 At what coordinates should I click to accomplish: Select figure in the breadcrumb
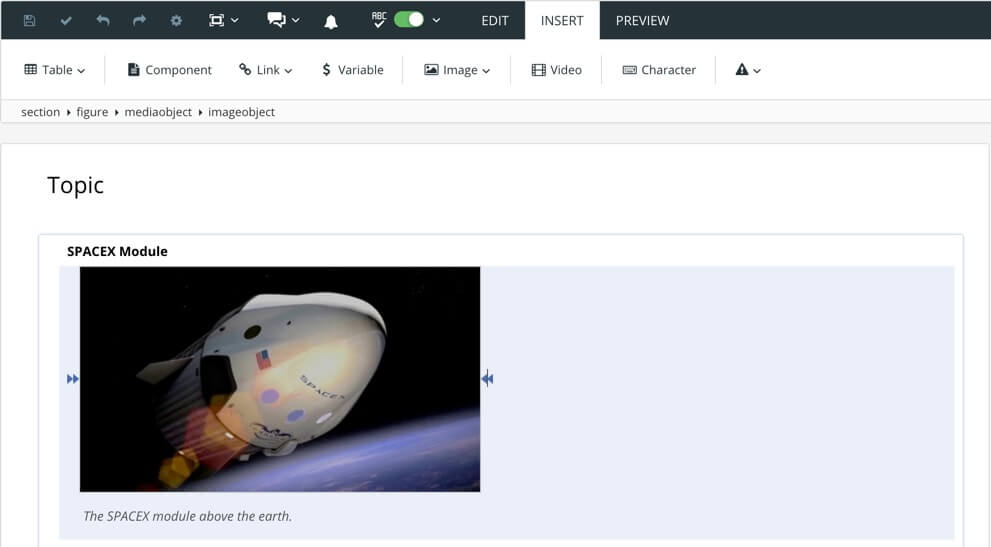(92, 112)
